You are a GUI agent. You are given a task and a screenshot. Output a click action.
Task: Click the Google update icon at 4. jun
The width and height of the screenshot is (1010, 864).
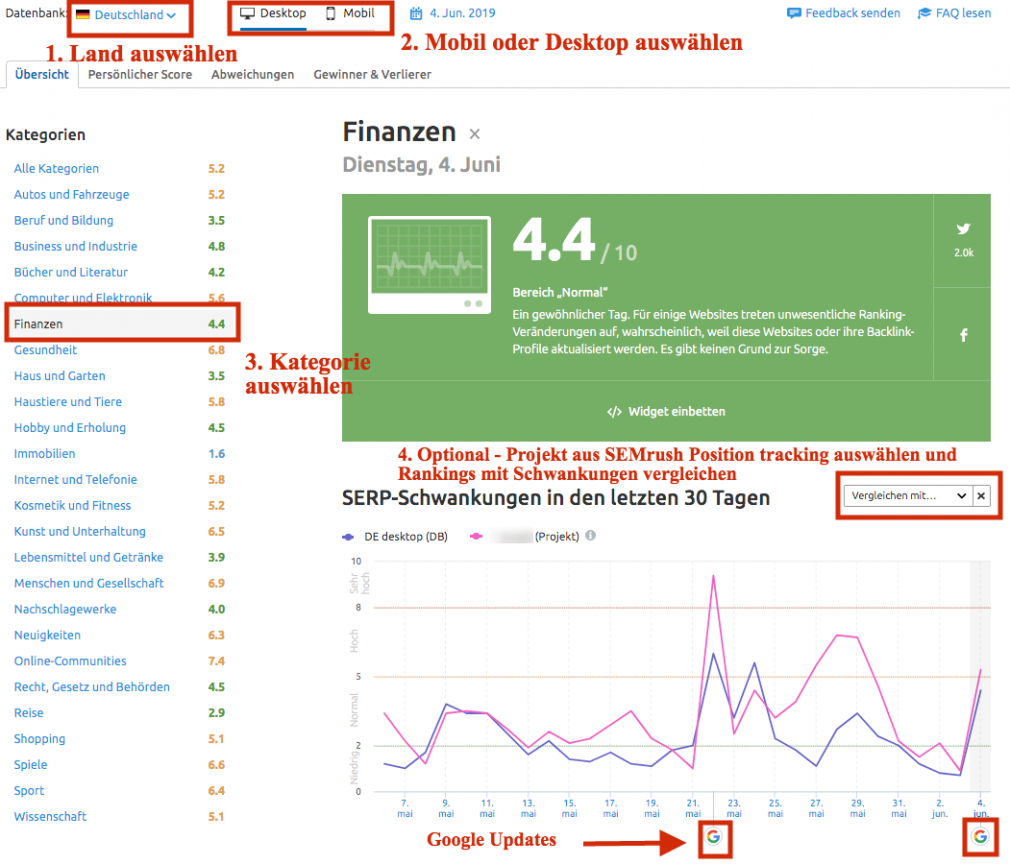[x=980, y=836]
